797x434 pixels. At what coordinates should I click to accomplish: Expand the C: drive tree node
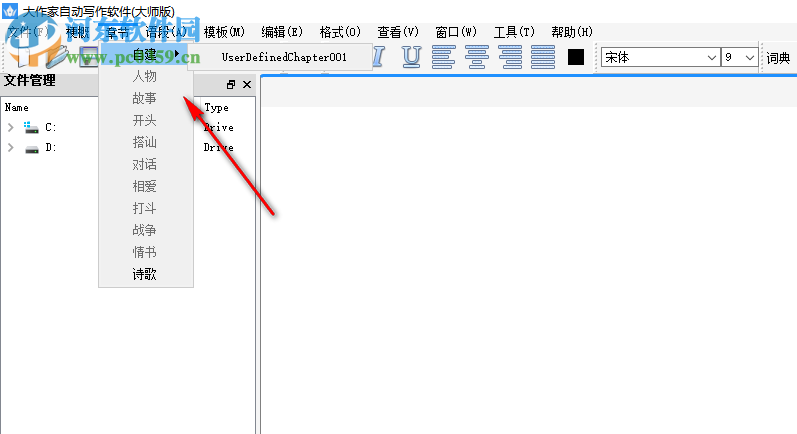(x=11, y=127)
